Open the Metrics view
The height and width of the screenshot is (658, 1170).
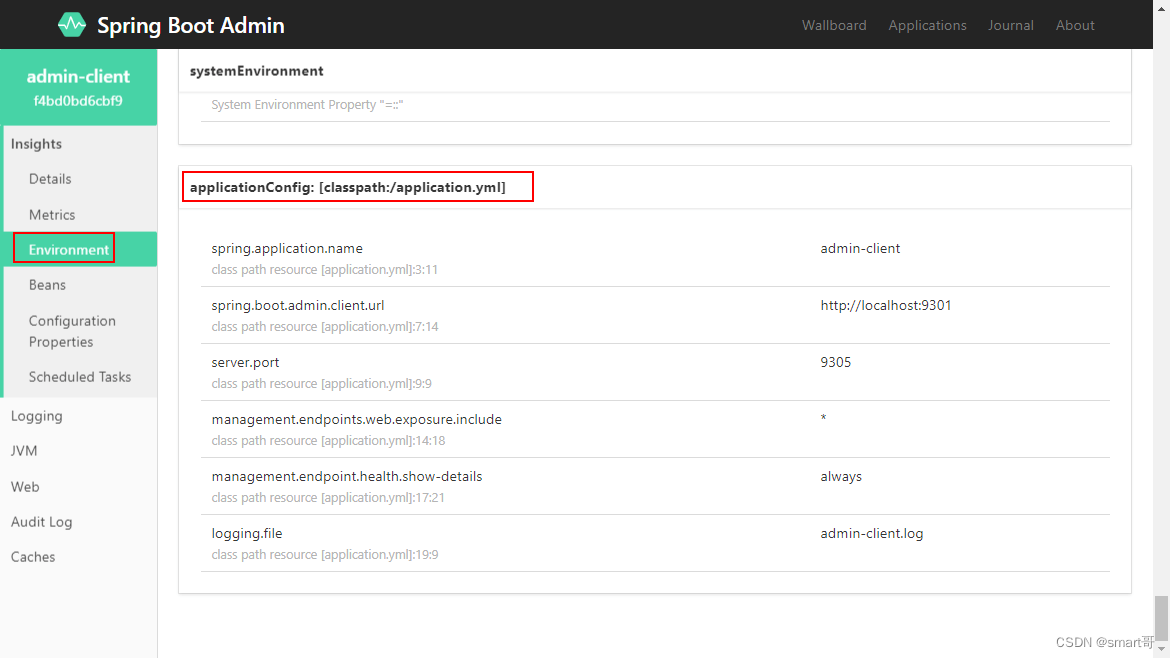pos(53,214)
